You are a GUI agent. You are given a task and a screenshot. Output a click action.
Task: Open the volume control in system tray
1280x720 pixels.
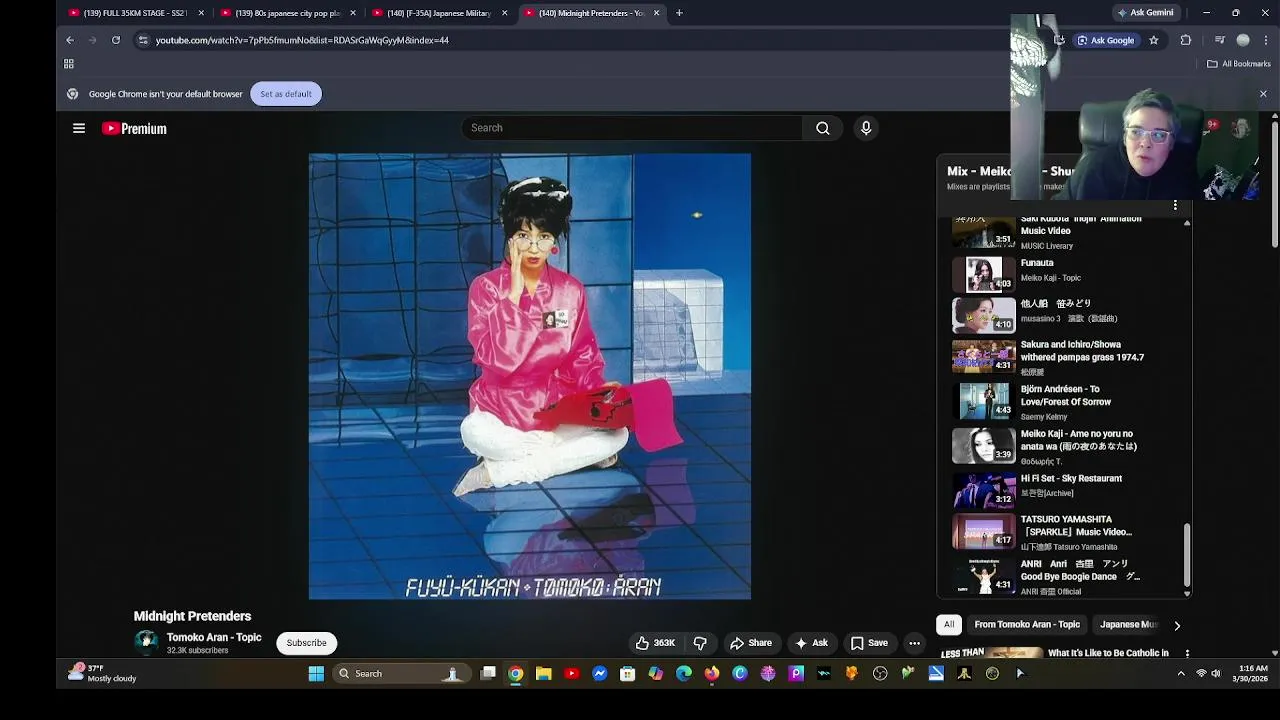pos(1216,674)
